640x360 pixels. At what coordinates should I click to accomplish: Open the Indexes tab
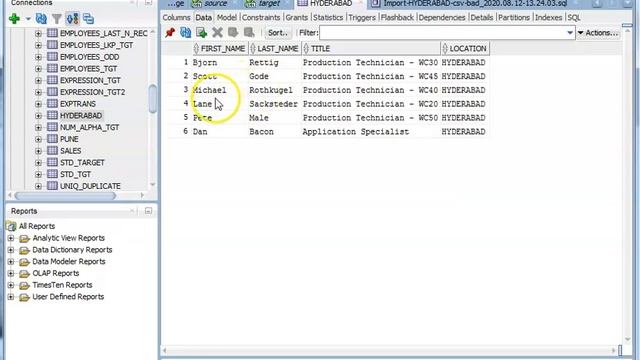(548, 18)
